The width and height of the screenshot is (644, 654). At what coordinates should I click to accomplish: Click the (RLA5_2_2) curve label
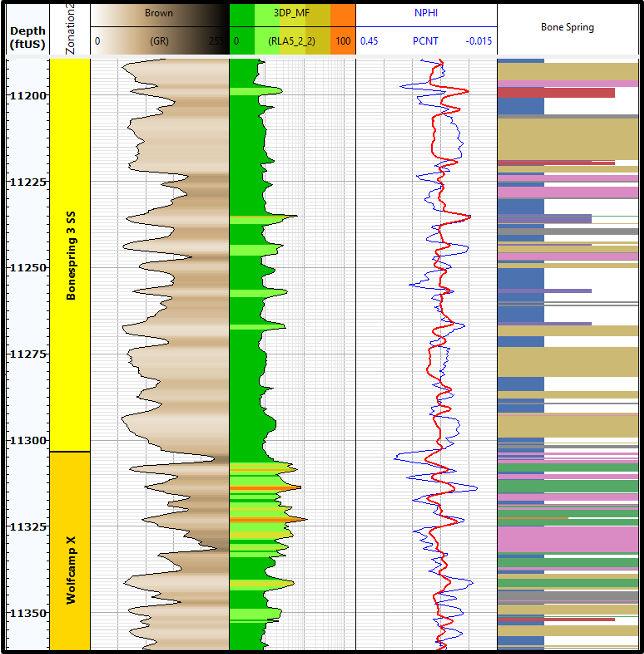[292, 41]
